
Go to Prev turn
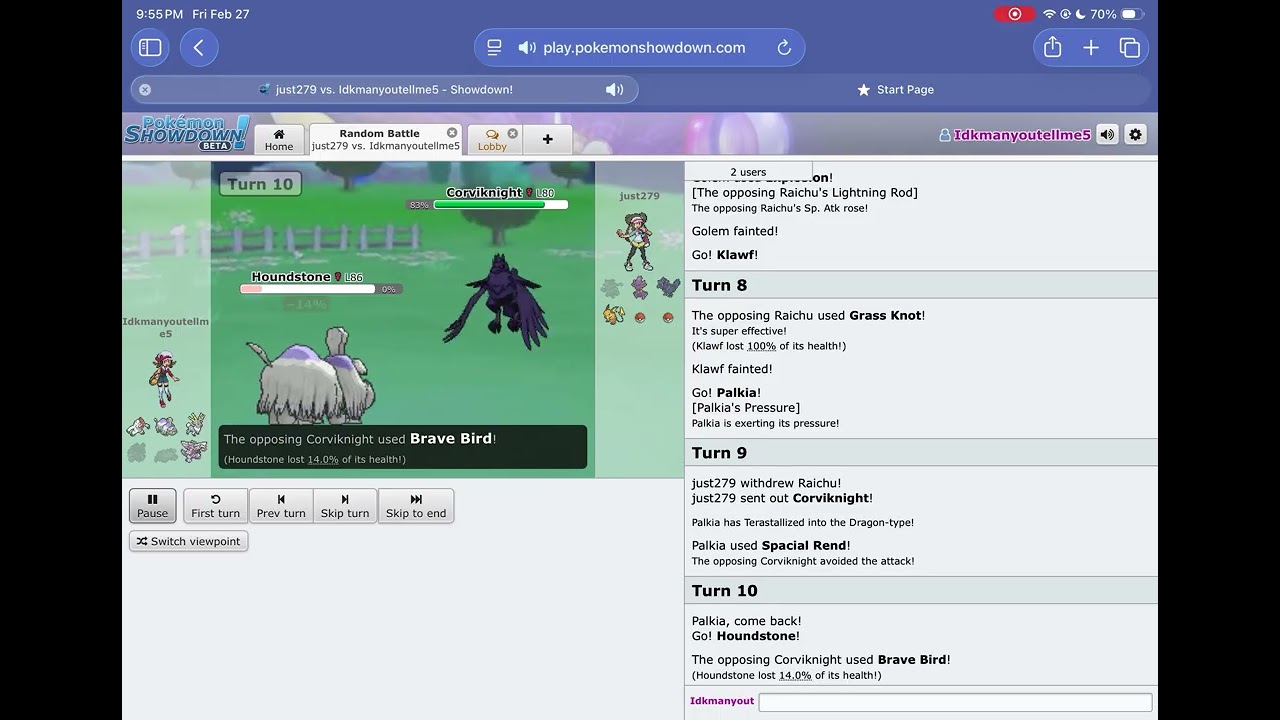[281, 505]
